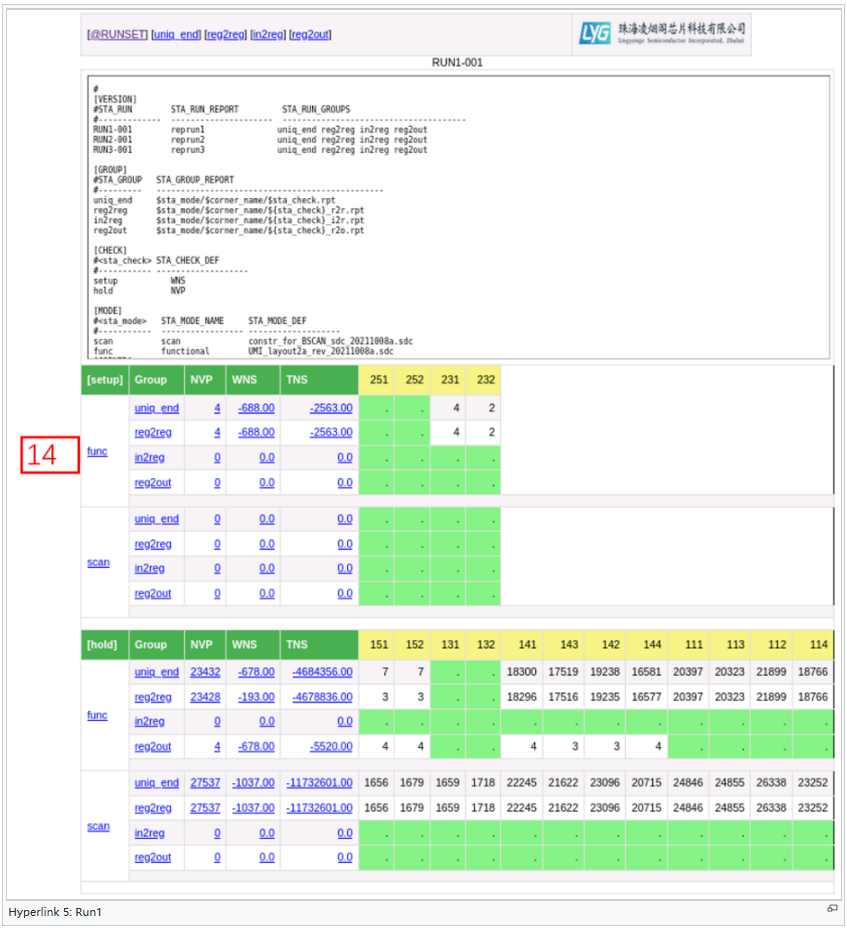Screen dimensions: 847x929
Task: Click the WNS -193.00 link
Action: [x=255, y=696]
